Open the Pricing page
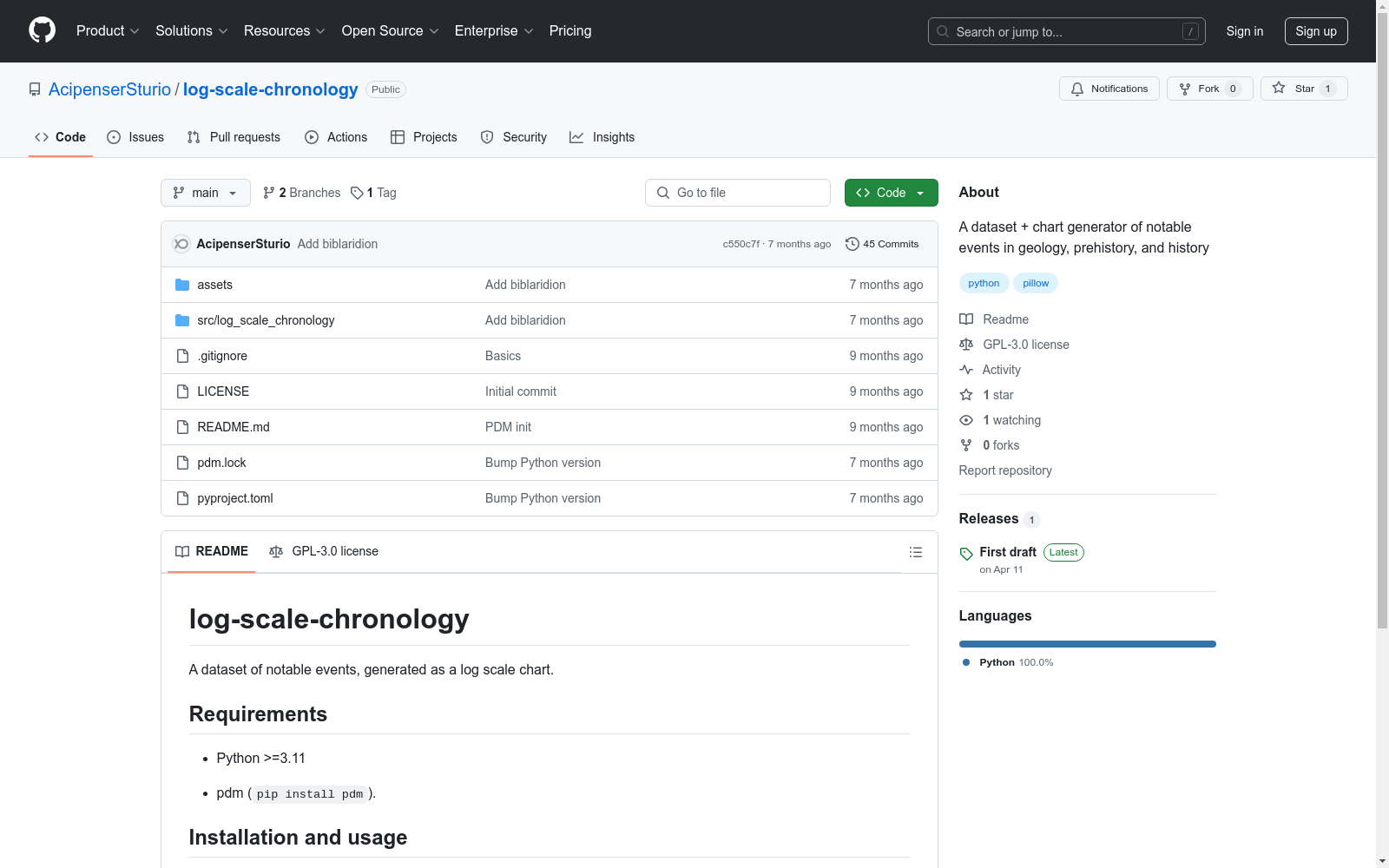This screenshot has width=1389, height=868. click(x=570, y=31)
